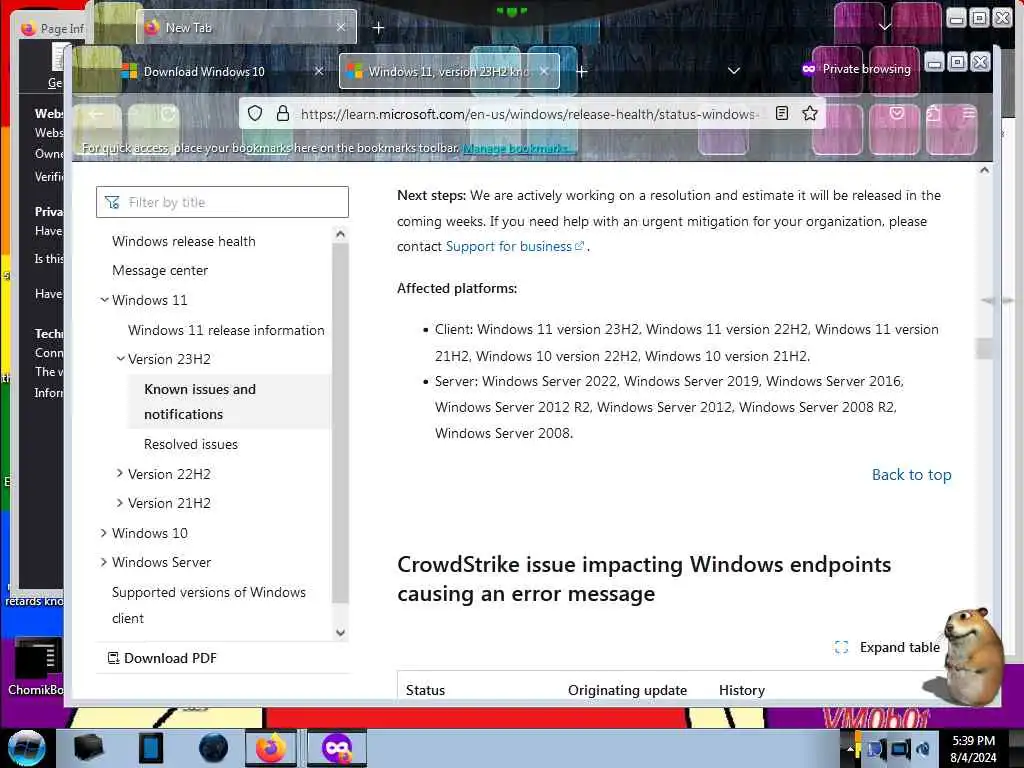This screenshot has height=768, width=1024.
Task: Click the private browsing Firefox taskbar icon
Action: pyautogui.click(x=336, y=748)
